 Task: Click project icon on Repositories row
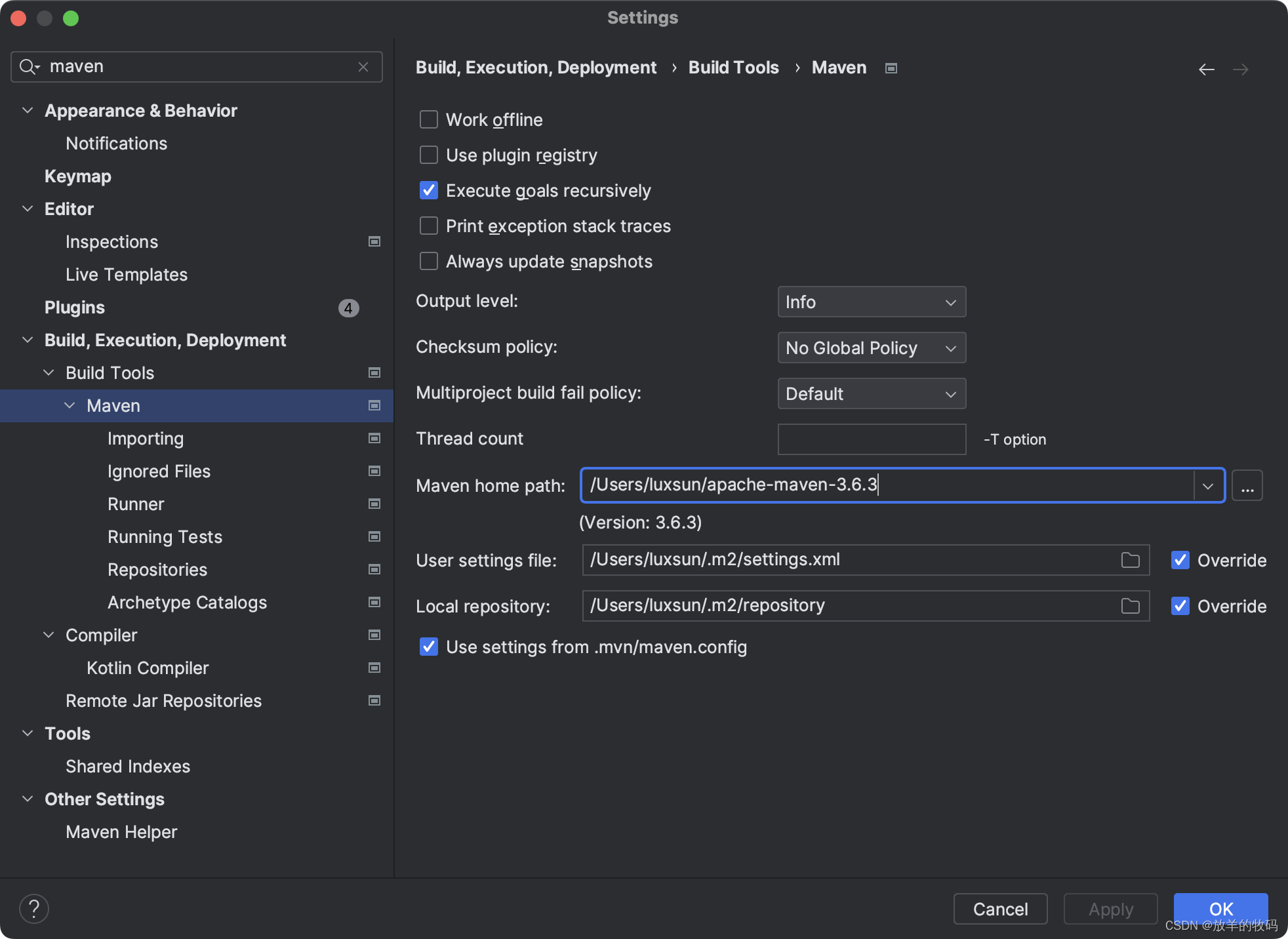(374, 569)
